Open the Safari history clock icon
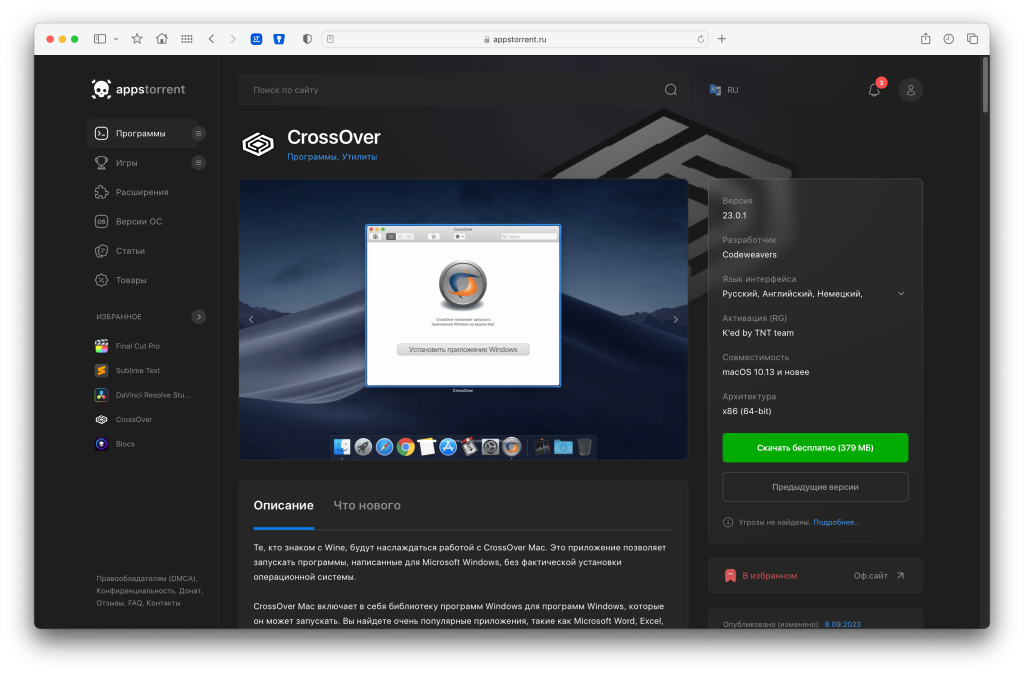Viewport: 1024px width, 674px height. (x=949, y=39)
